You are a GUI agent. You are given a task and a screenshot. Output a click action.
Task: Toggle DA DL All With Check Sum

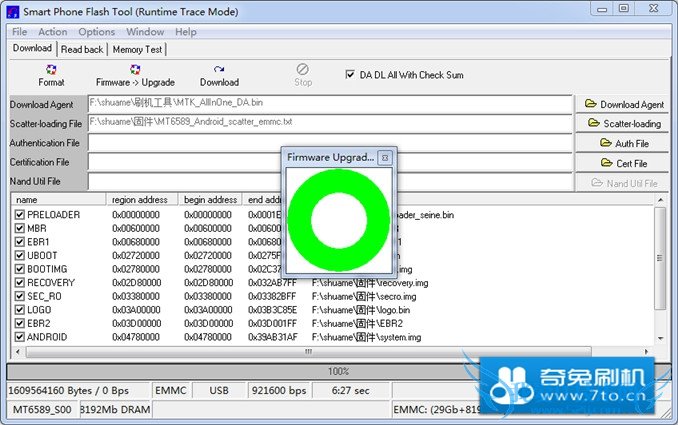[x=350, y=74]
